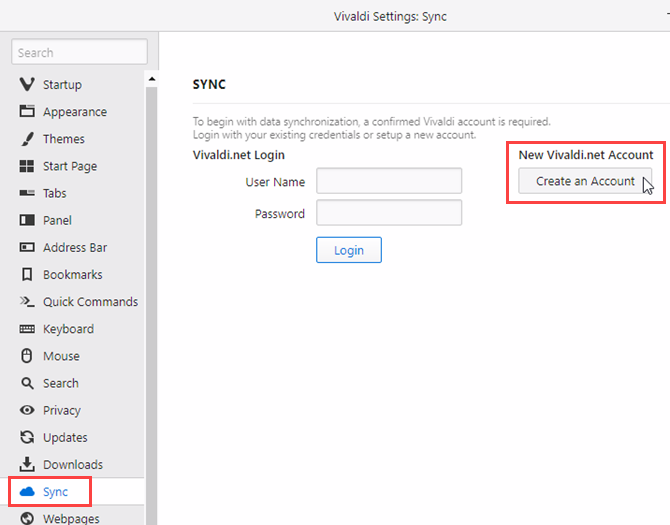Select Mouse settings category
This screenshot has height=525, width=670.
[72, 356]
